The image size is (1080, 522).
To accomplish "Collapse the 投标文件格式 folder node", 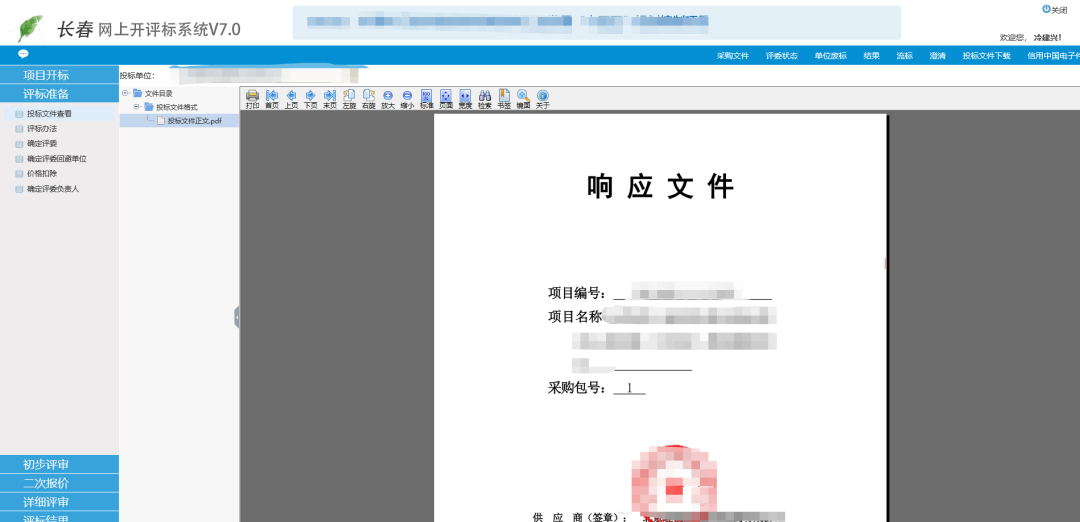I will coord(137,107).
